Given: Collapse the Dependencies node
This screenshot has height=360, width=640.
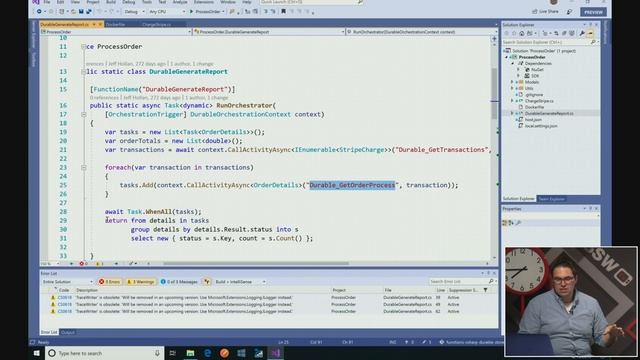Looking at the screenshot, I should tap(512, 63).
